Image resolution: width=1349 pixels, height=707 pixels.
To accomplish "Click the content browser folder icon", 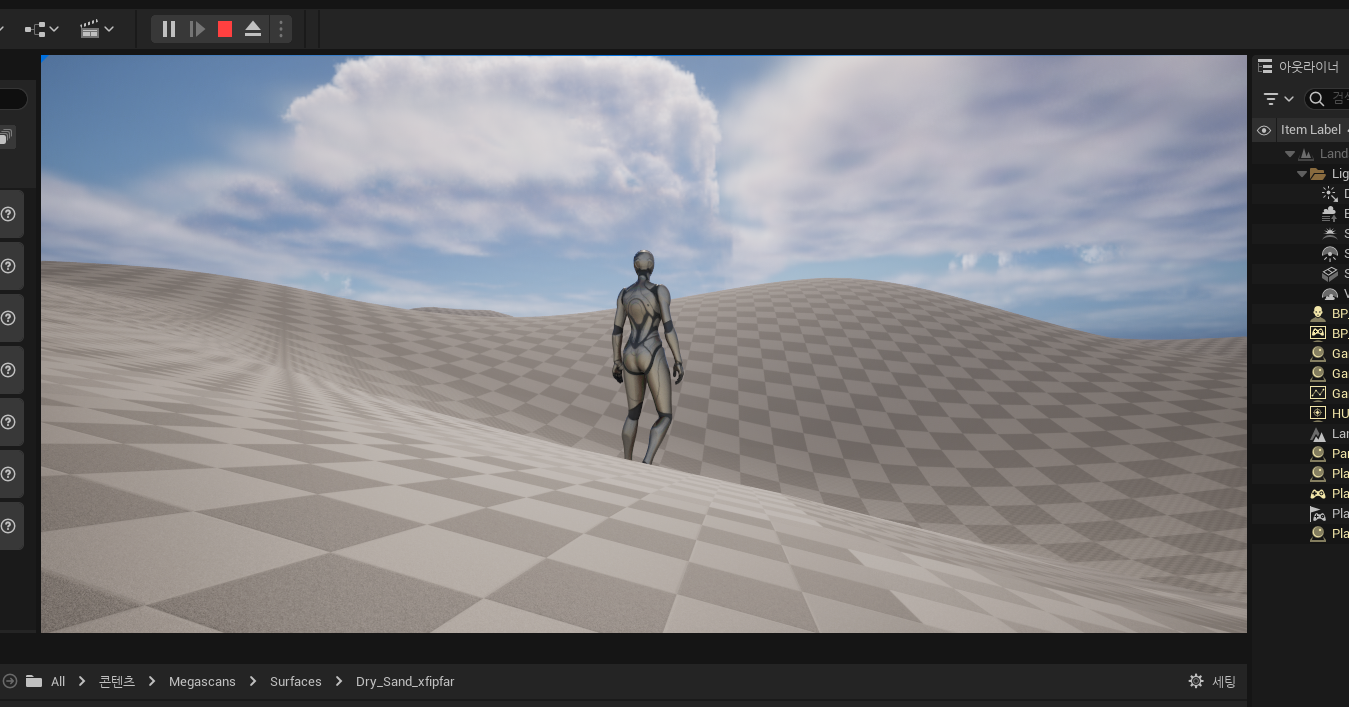I will [x=34, y=681].
